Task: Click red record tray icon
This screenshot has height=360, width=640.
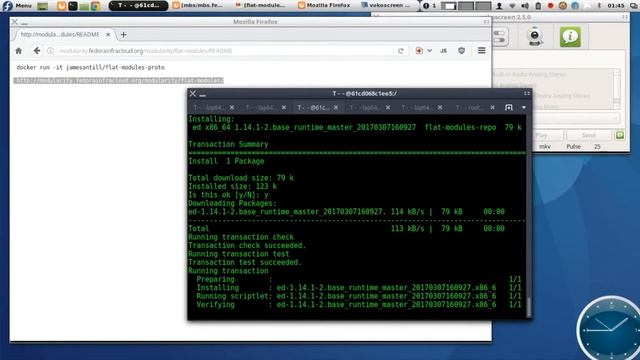Action: coord(550,6)
